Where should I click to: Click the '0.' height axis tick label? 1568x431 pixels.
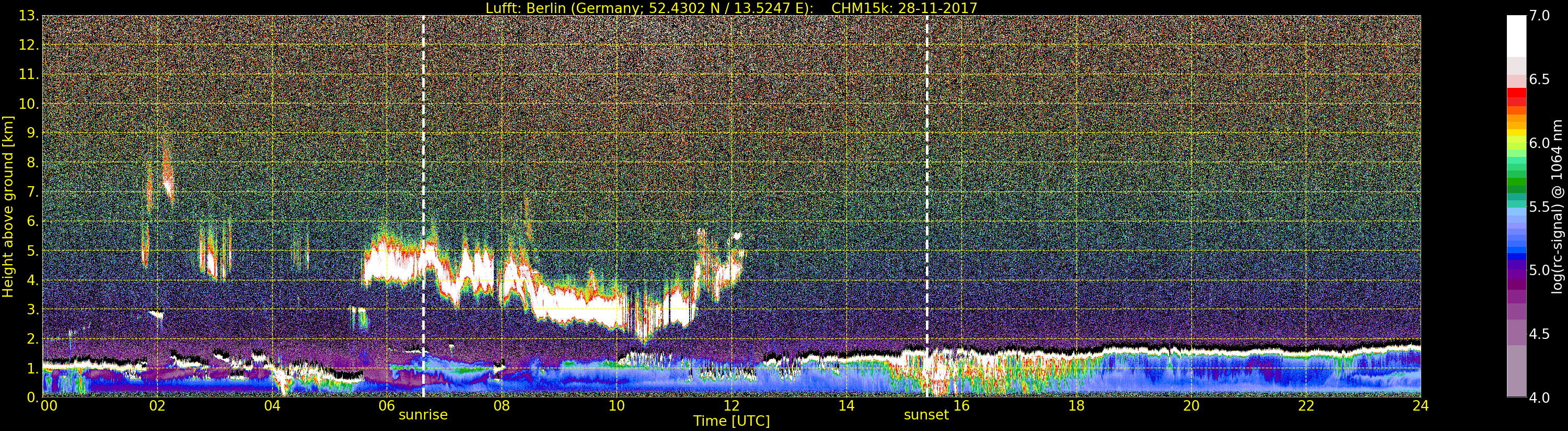point(32,396)
